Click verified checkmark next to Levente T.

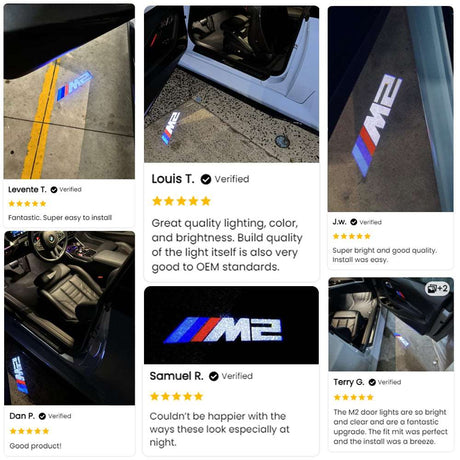click(x=54, y=190)
